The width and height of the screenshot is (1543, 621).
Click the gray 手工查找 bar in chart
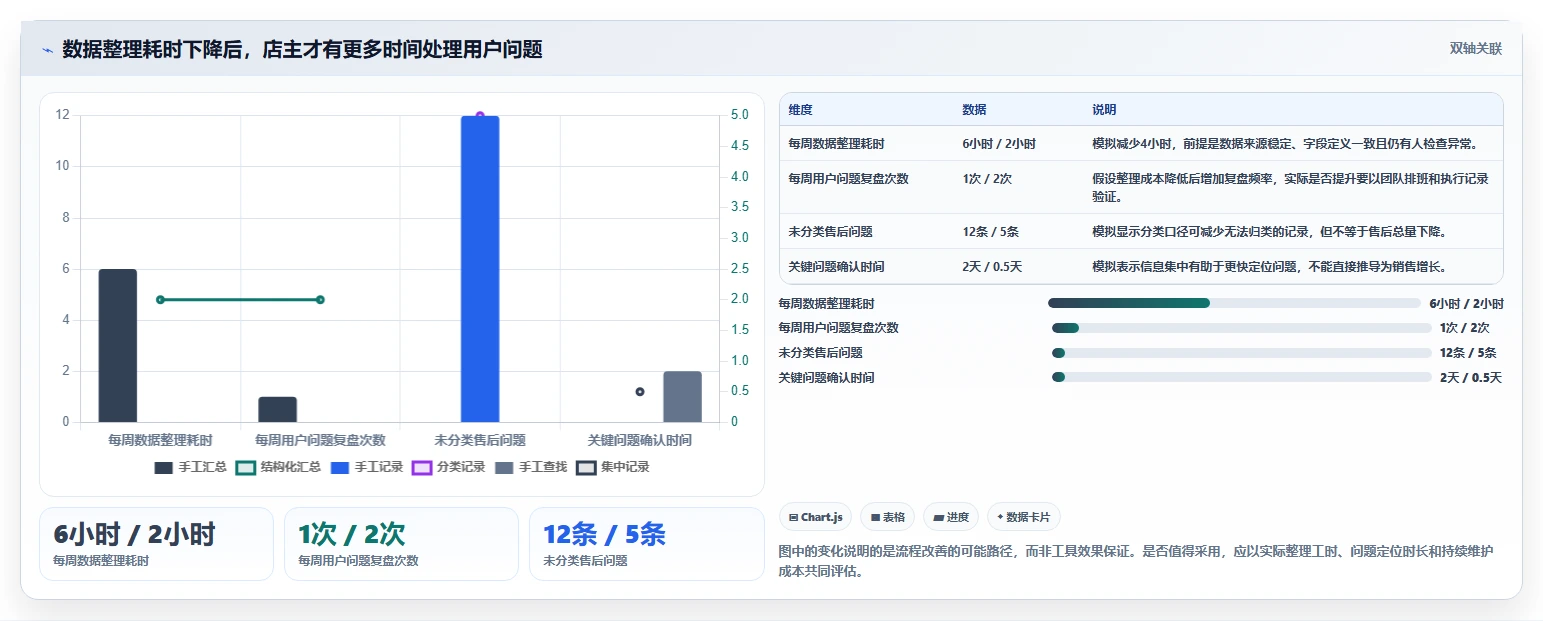pyautogui.click(x=682, y=397)
